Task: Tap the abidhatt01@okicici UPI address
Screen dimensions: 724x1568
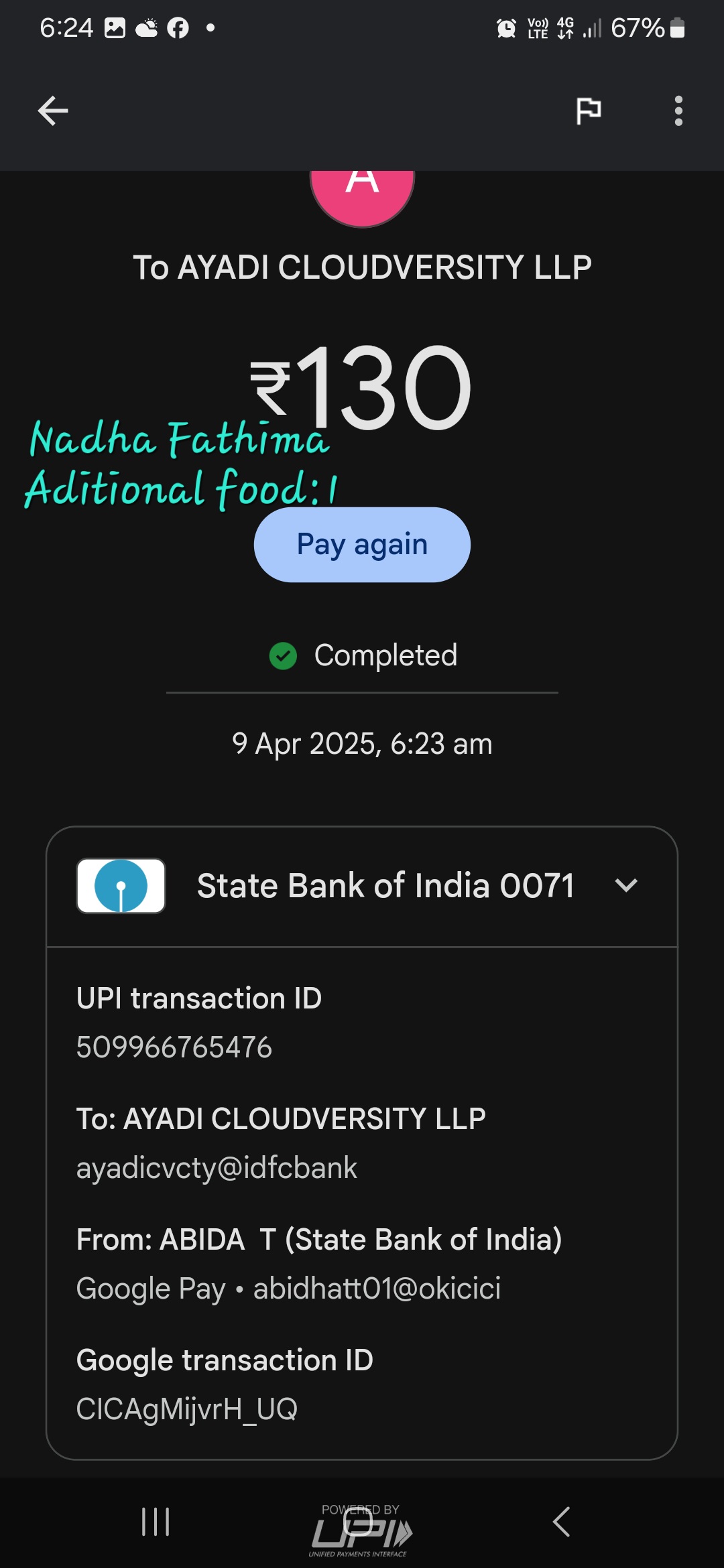Action: point(377,1289)
